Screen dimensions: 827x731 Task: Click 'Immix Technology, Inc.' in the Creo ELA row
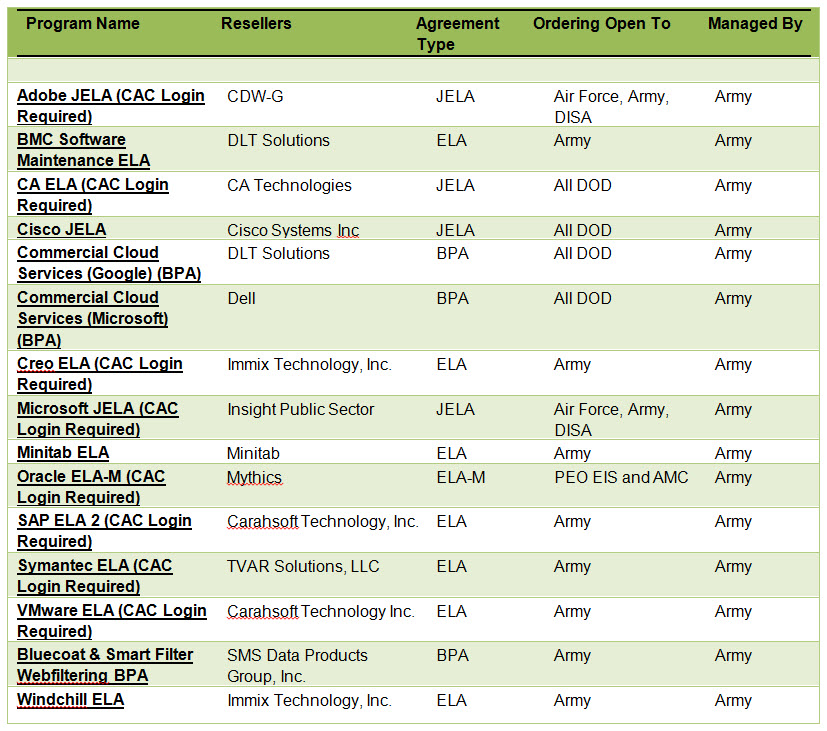click(x=310, y=364)
